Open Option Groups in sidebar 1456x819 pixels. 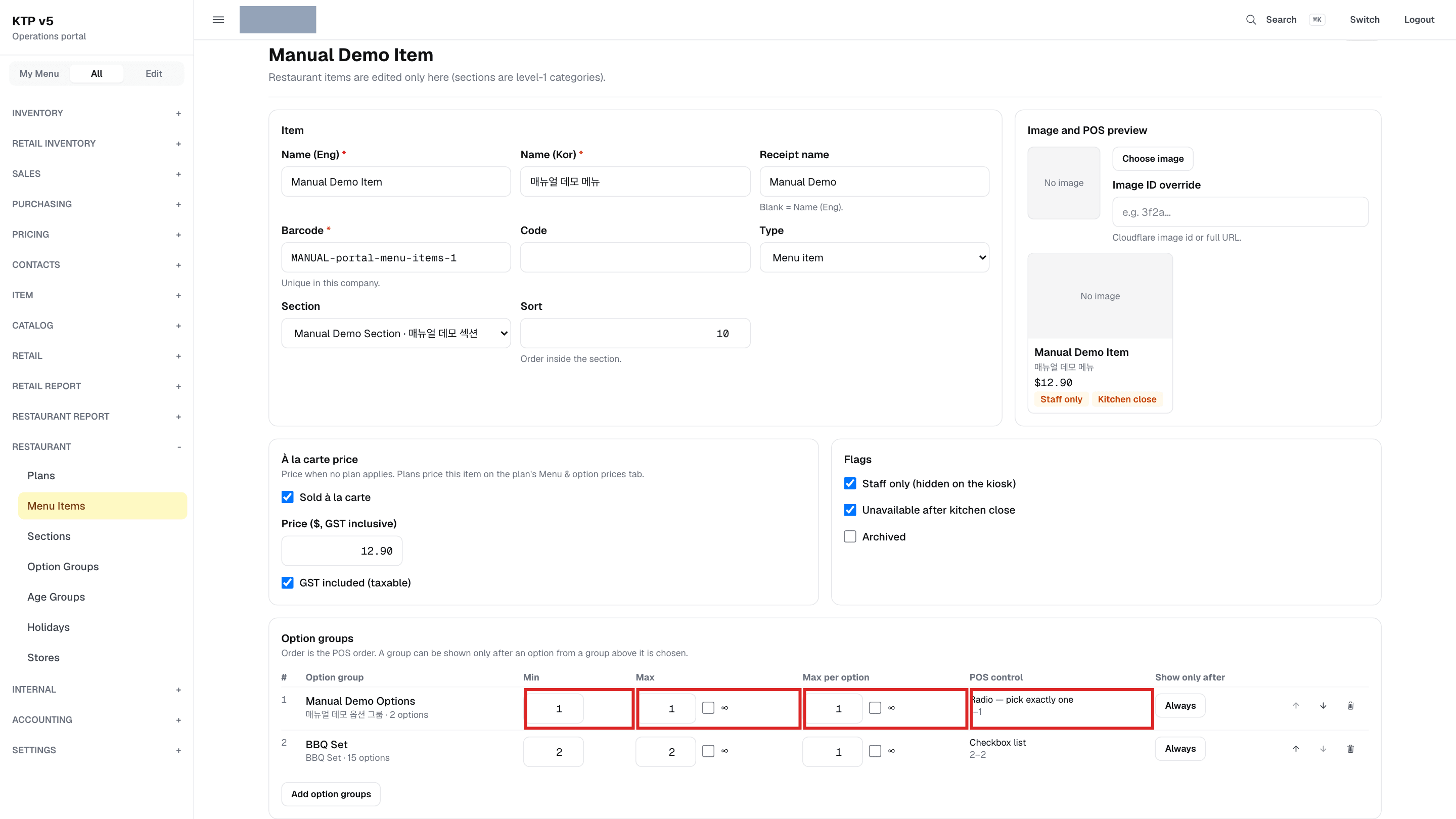[x=63, y=566]
